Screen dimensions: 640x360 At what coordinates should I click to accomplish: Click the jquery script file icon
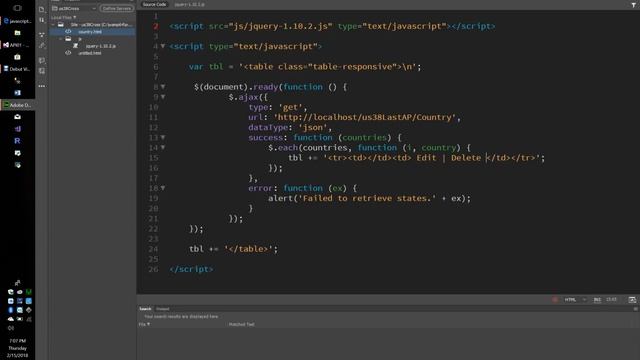pos(76,46)
